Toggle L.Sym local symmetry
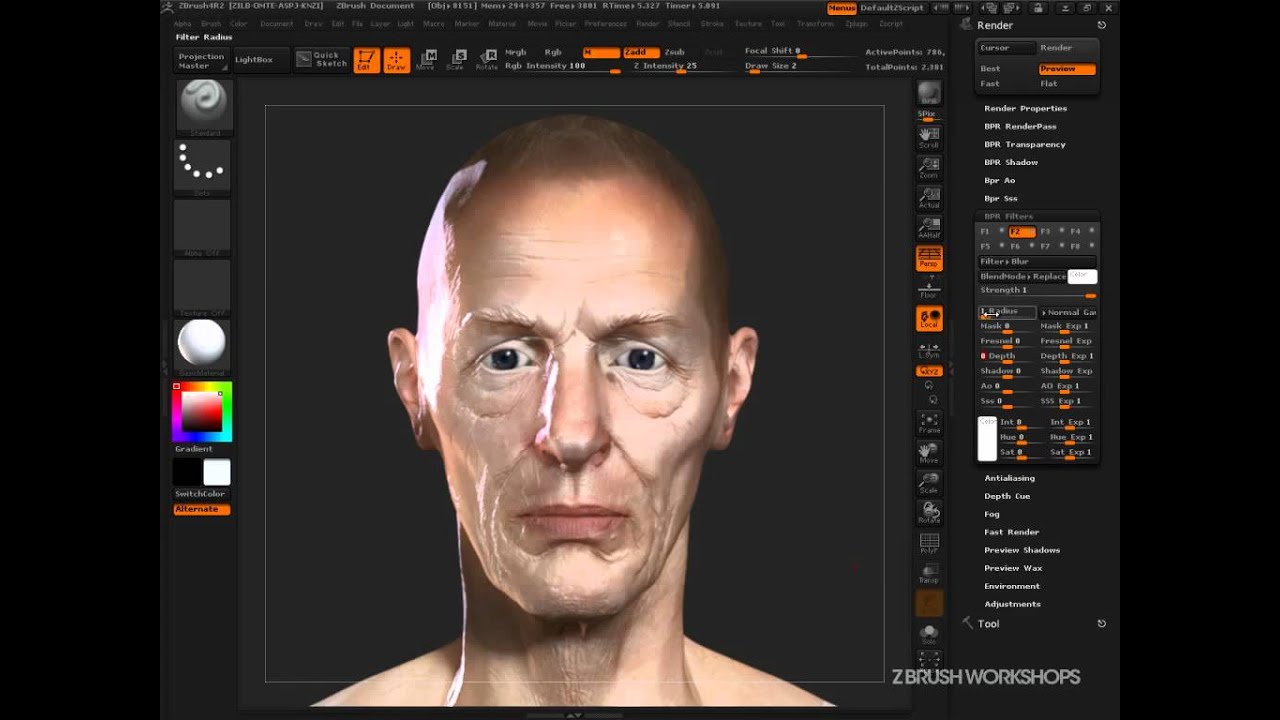This screenshot has height=720, width=1280. tap(929, 349)
